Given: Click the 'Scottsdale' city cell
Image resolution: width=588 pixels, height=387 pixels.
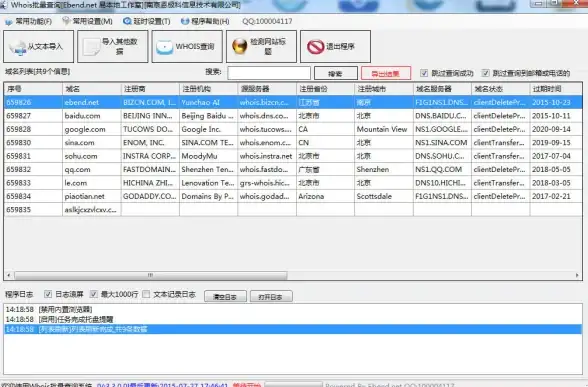Looking at the screenshot, I should point(384,196).
